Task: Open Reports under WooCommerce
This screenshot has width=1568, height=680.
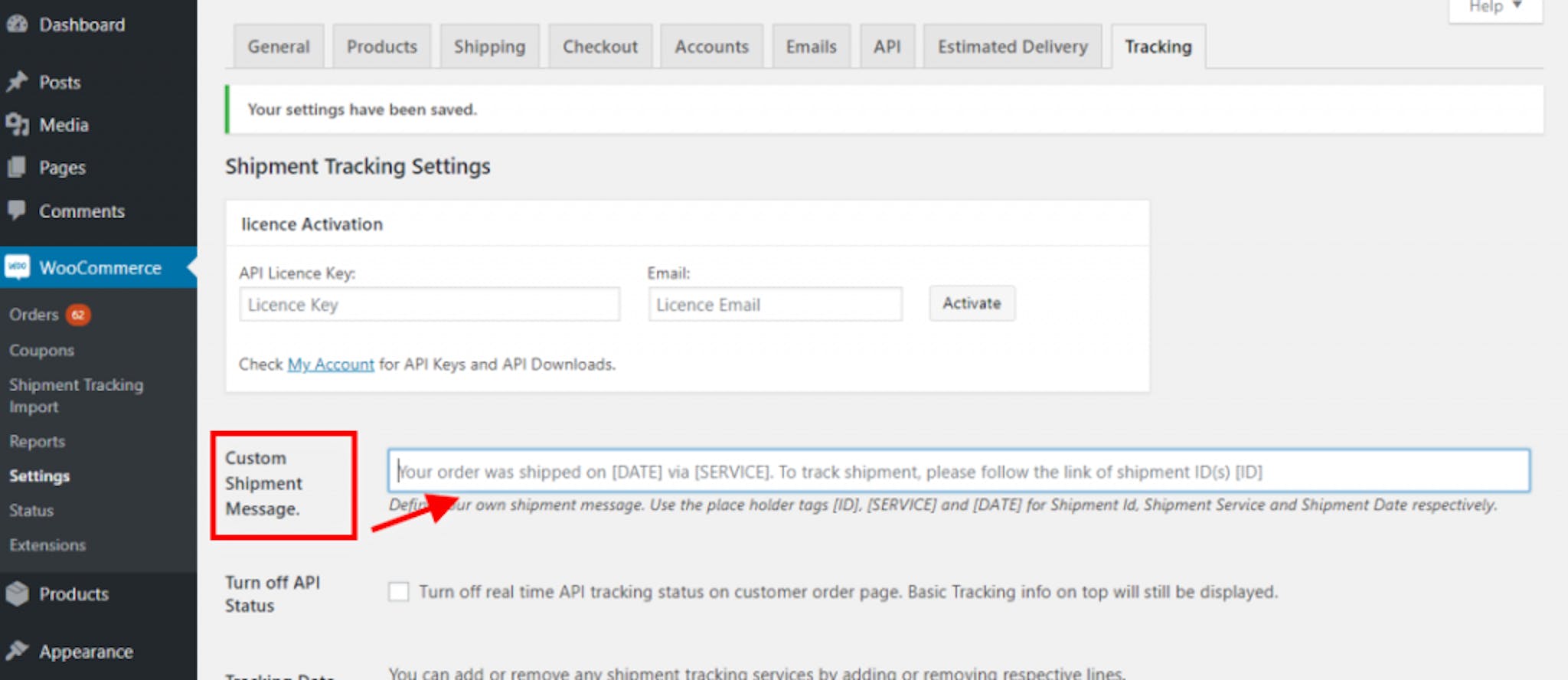Action: coord(37,442)
